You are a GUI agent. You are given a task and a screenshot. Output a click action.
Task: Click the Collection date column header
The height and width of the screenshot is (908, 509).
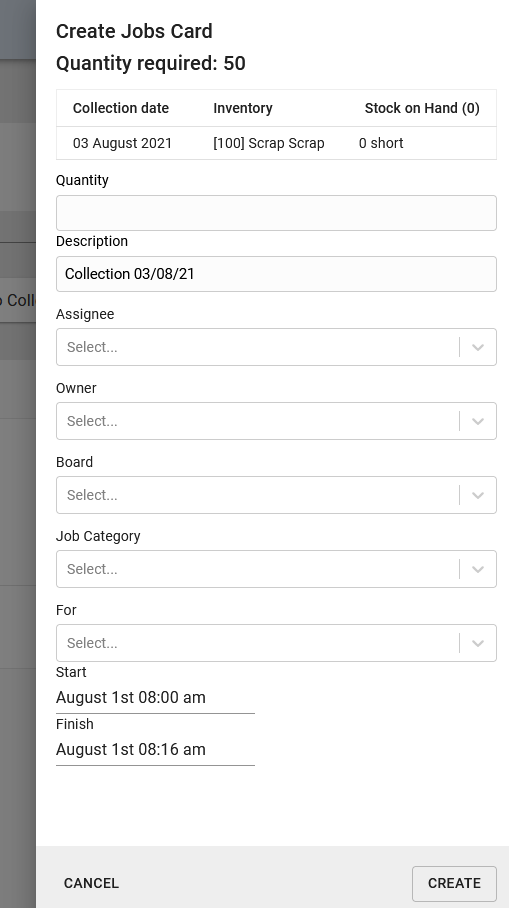[121, 108]
